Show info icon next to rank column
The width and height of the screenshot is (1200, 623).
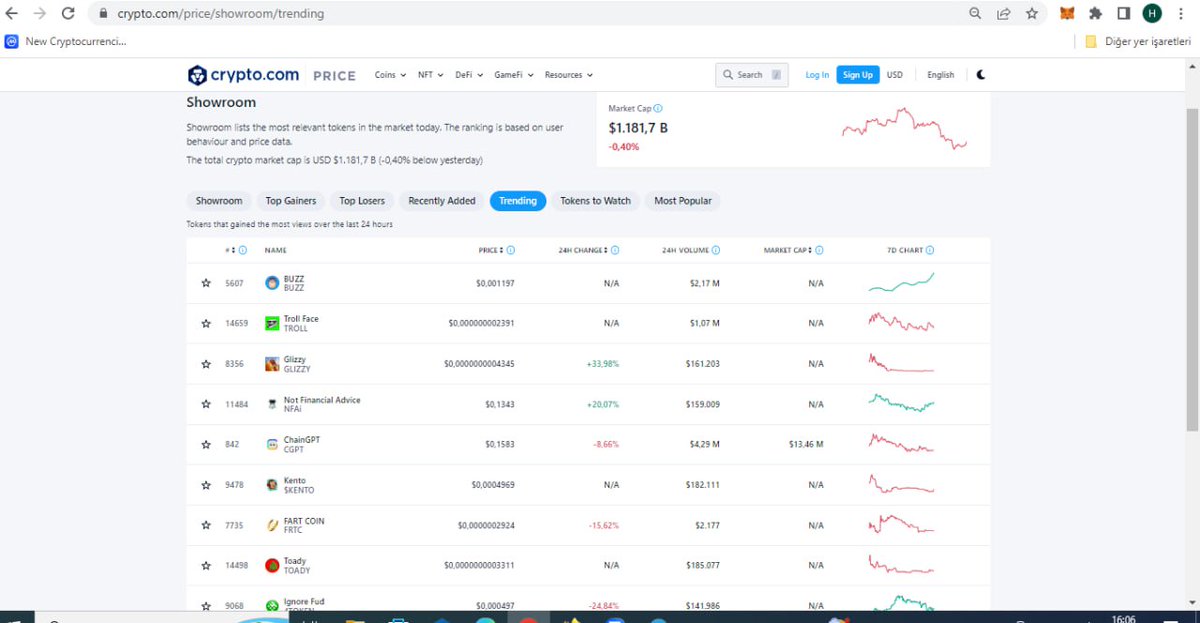243,250
